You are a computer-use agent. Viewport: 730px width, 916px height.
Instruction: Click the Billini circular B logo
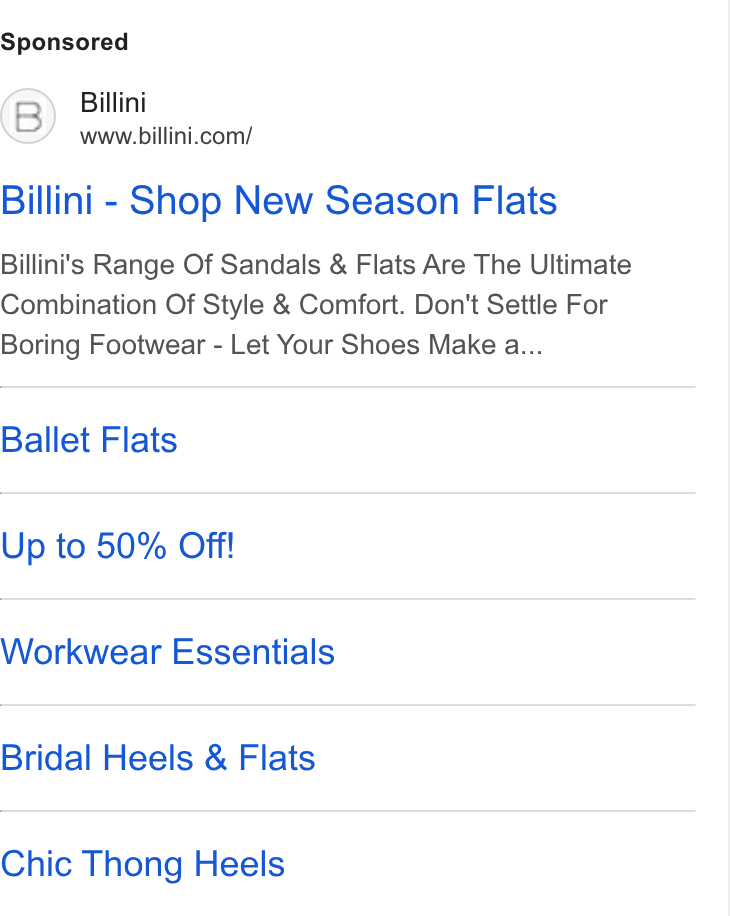click(27, 116)
